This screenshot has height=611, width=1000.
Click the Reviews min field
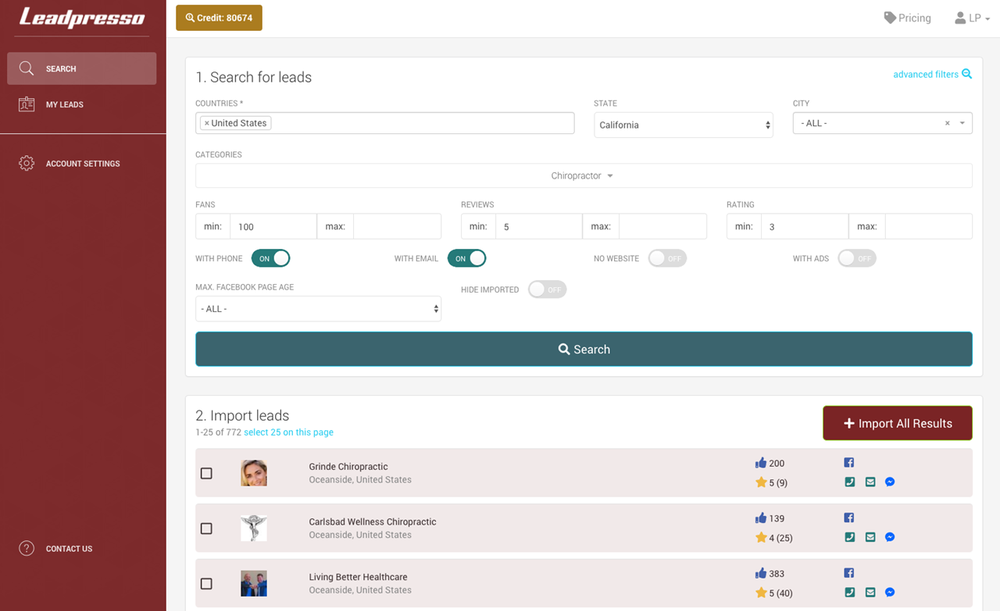pyautogui.click(x=539, y=226)
